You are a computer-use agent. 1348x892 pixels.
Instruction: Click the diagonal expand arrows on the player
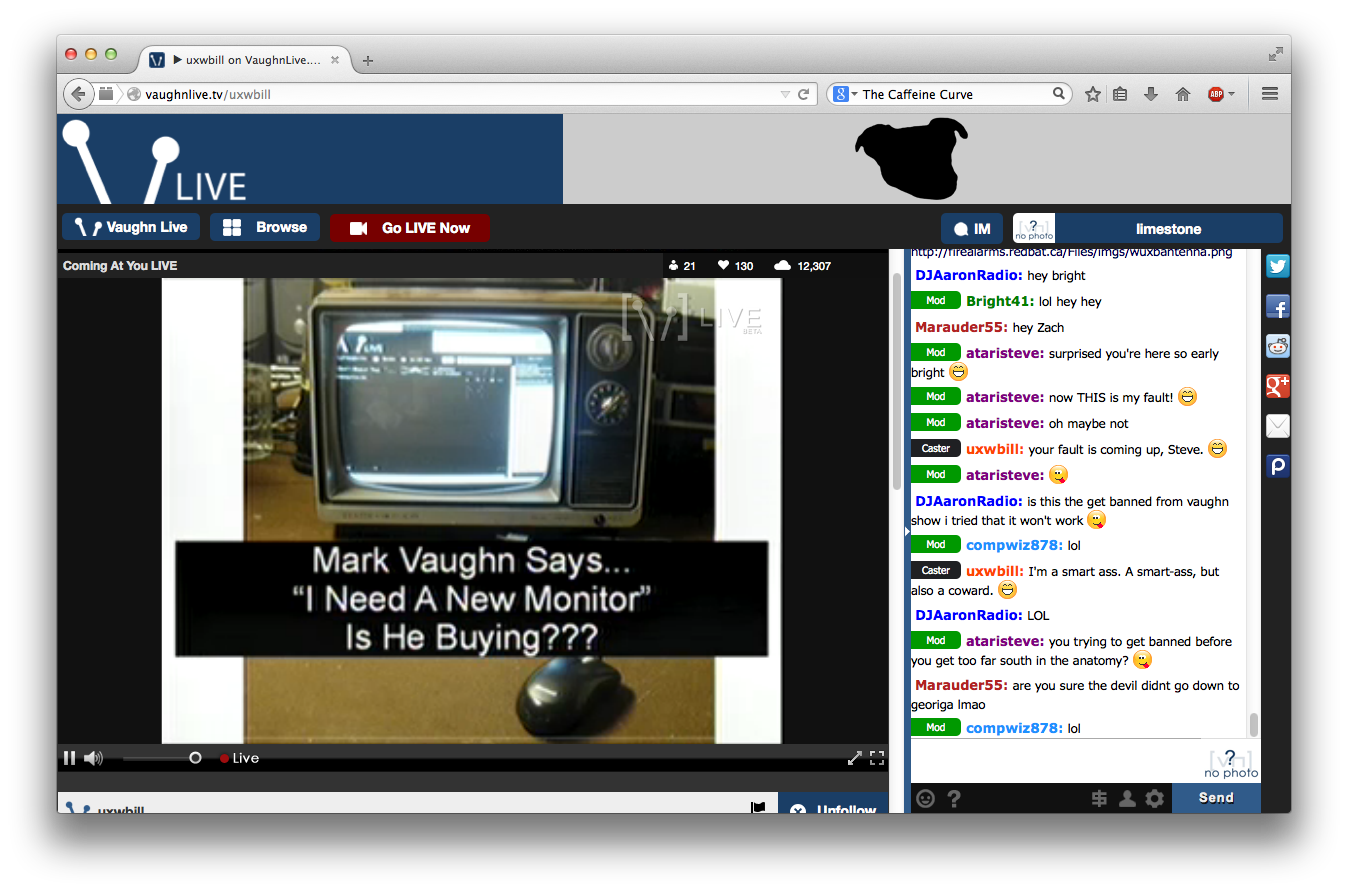(x=855, y=758)
